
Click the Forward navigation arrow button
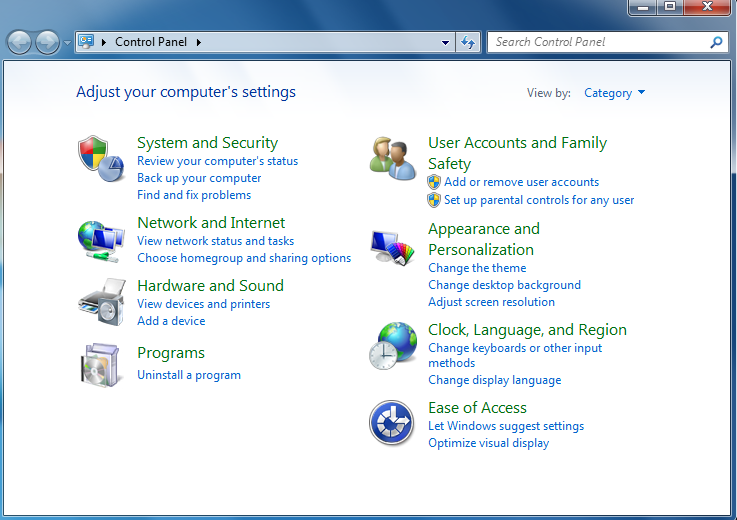[x=47, y=43]
